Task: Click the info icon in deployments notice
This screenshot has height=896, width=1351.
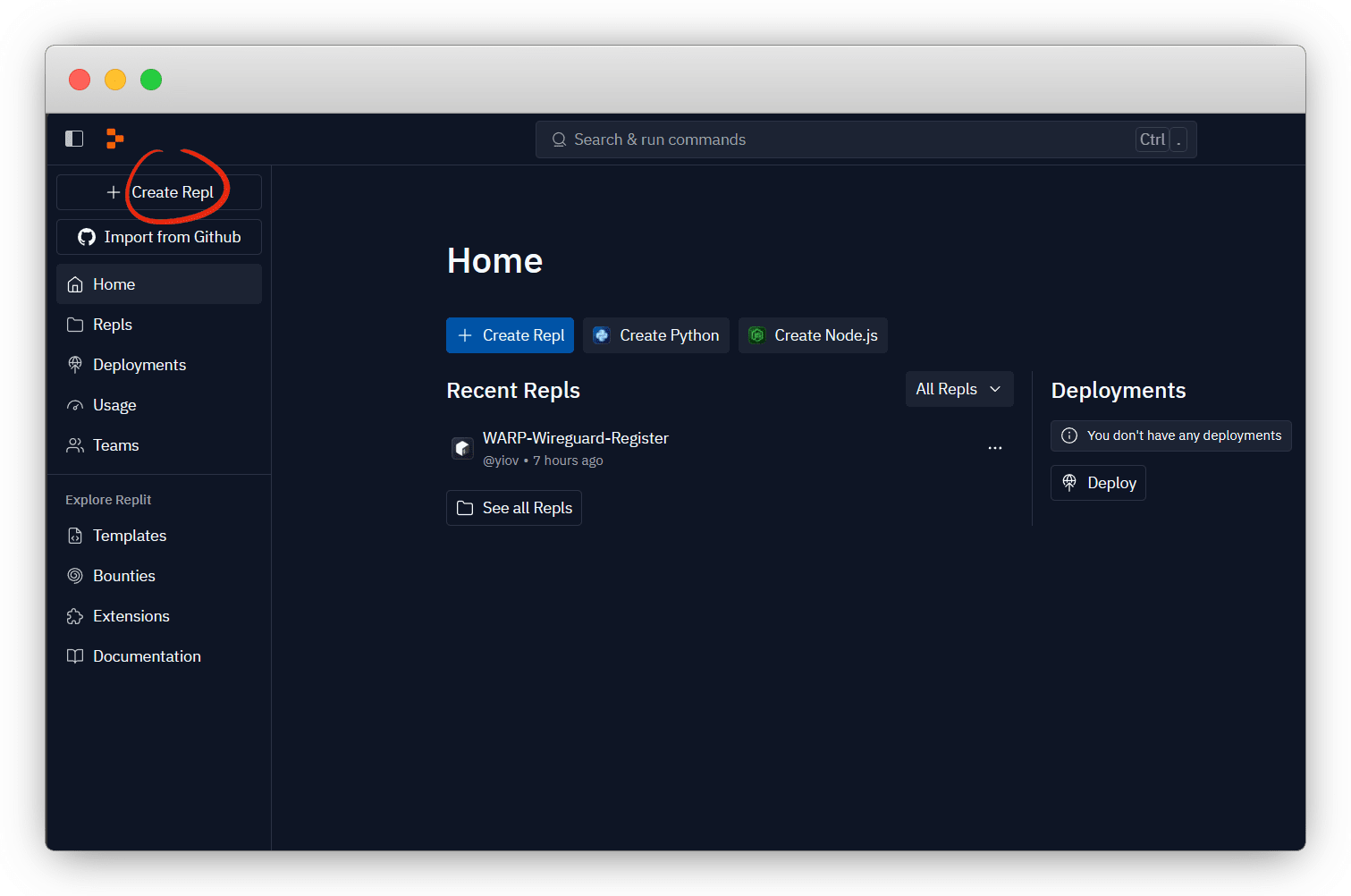Action: (x=1068, y=435)
